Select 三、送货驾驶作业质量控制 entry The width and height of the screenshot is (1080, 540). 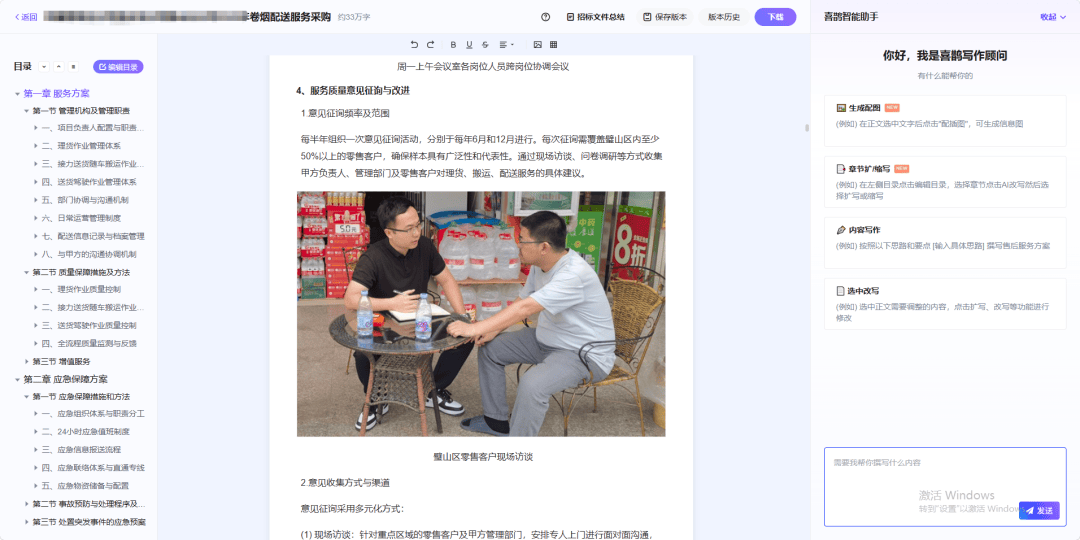coord(89,325)
